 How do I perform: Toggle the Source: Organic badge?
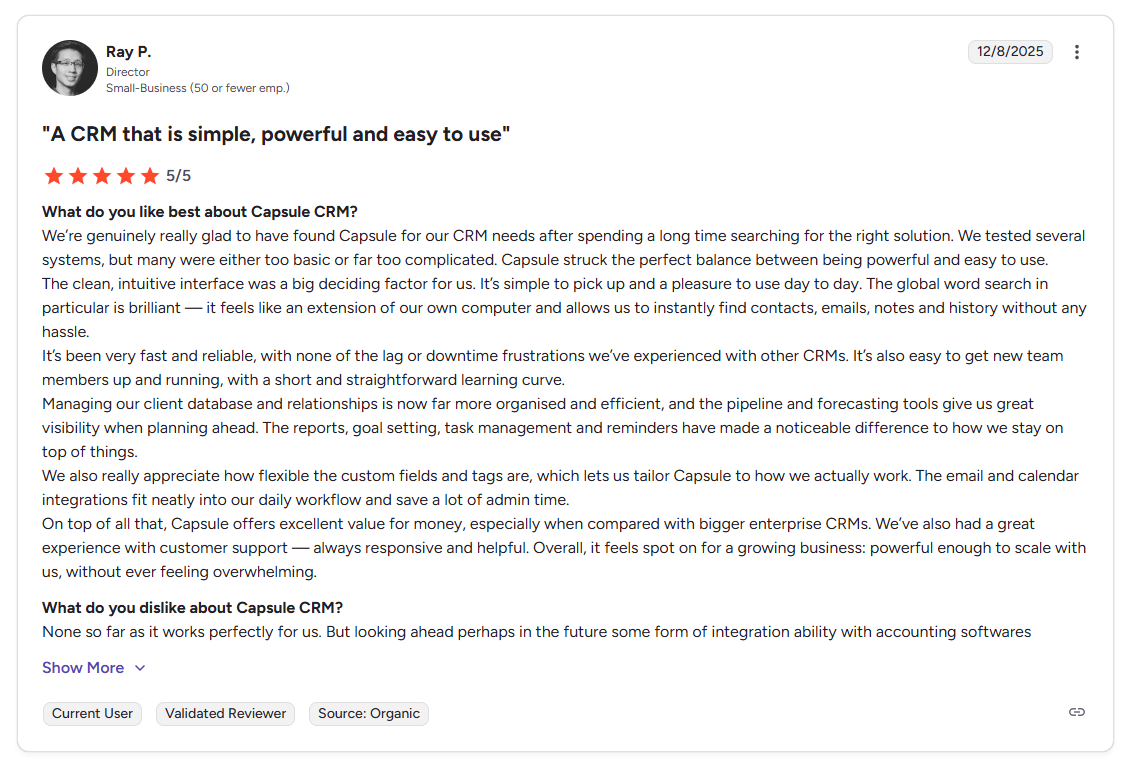368,714
